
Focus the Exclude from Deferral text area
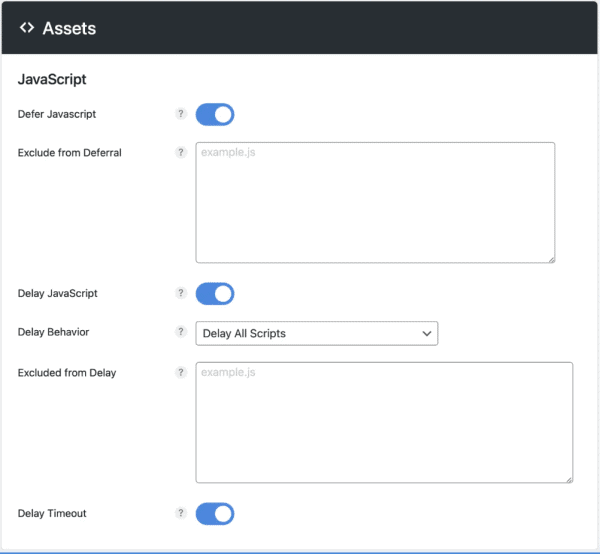click(375, 202)
